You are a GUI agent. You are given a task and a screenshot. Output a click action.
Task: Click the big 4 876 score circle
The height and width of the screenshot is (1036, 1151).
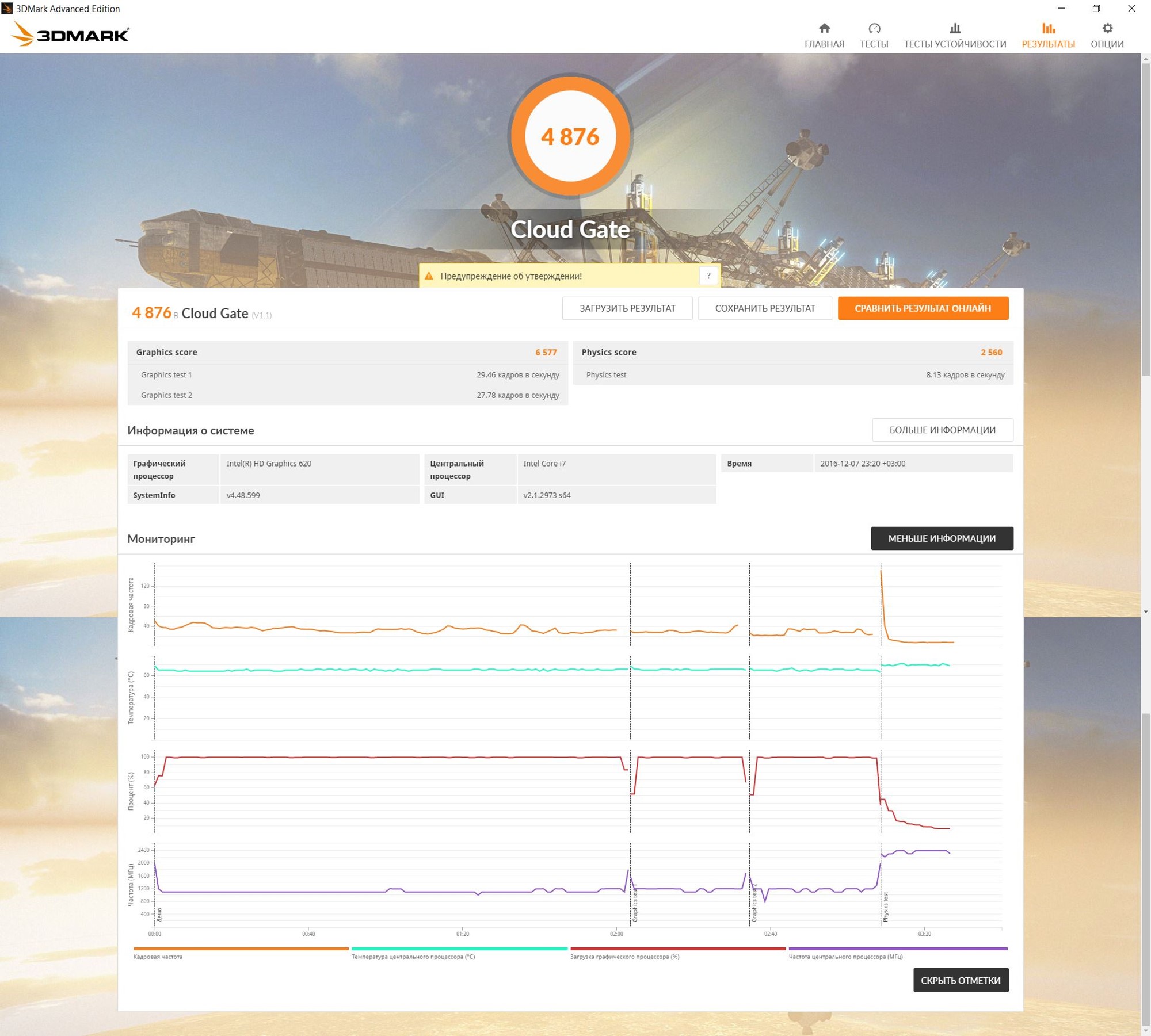pos(570,136)
